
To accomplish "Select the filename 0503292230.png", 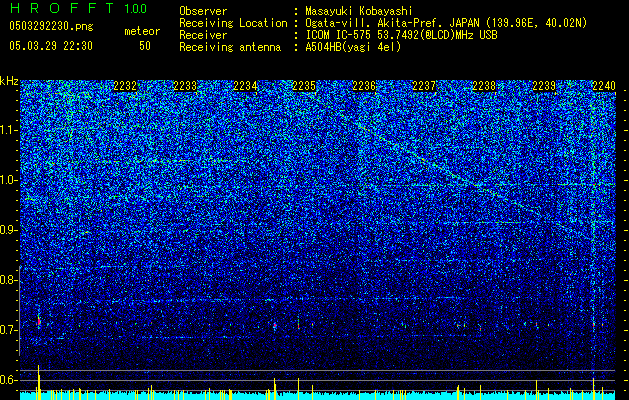I will 51,26.
